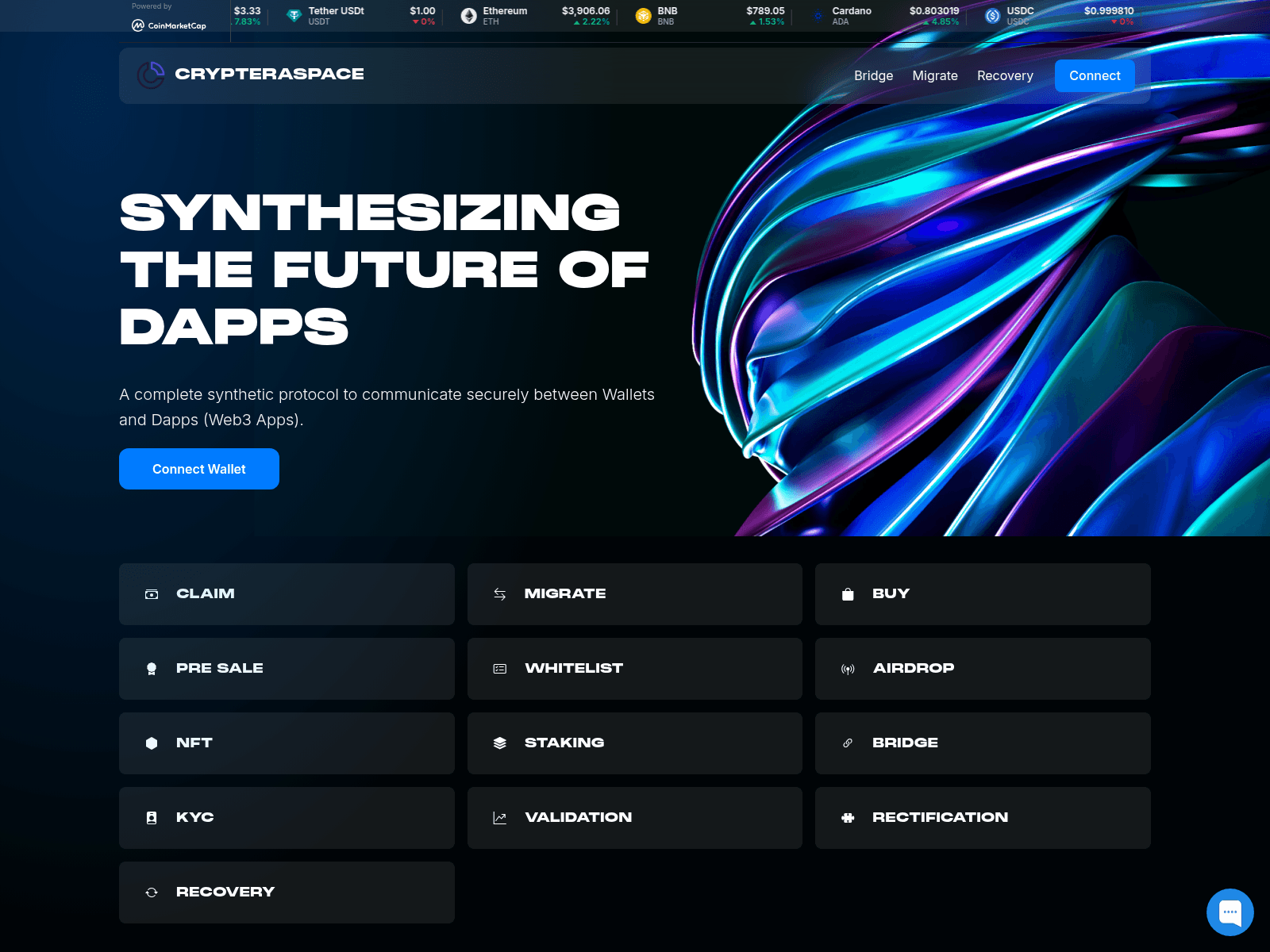Open the WHITELIST card
The width and height of the screenshot is (1270, 952).
[x=635, y=669]
